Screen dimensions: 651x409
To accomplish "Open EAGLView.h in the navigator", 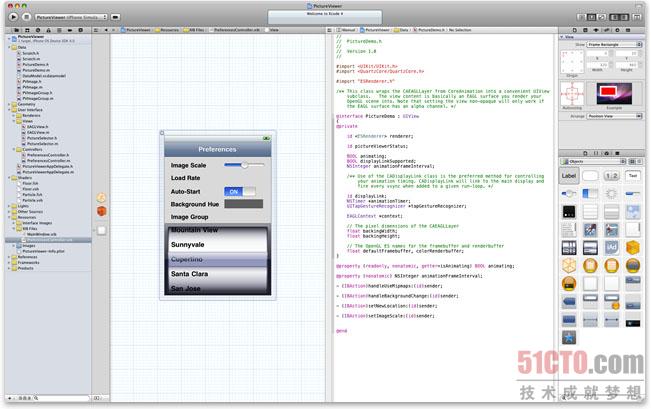I will (35, 127).
